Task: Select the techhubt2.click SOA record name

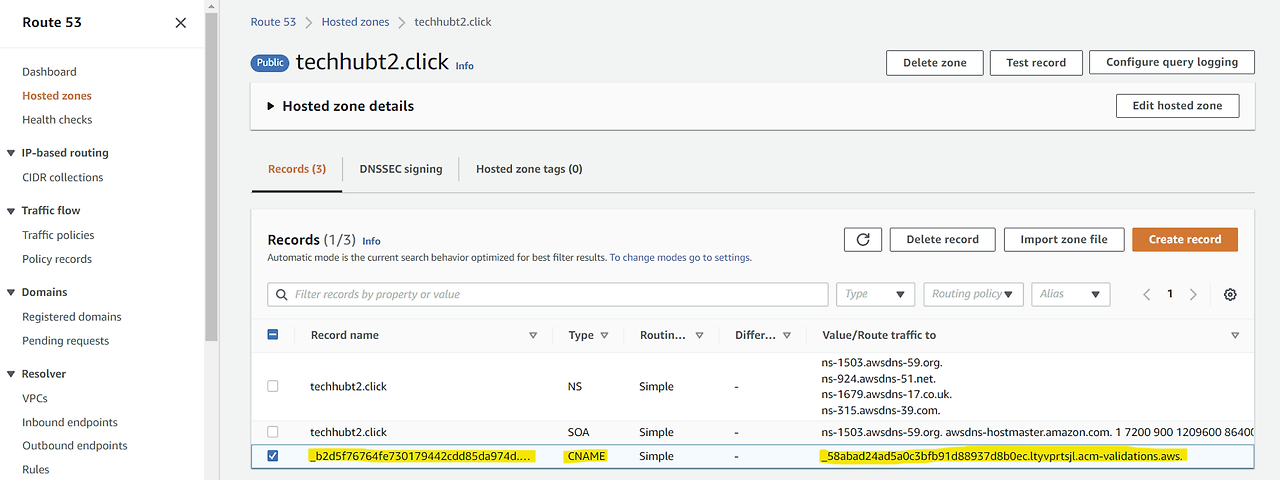Action: click(x=349, y=432)
